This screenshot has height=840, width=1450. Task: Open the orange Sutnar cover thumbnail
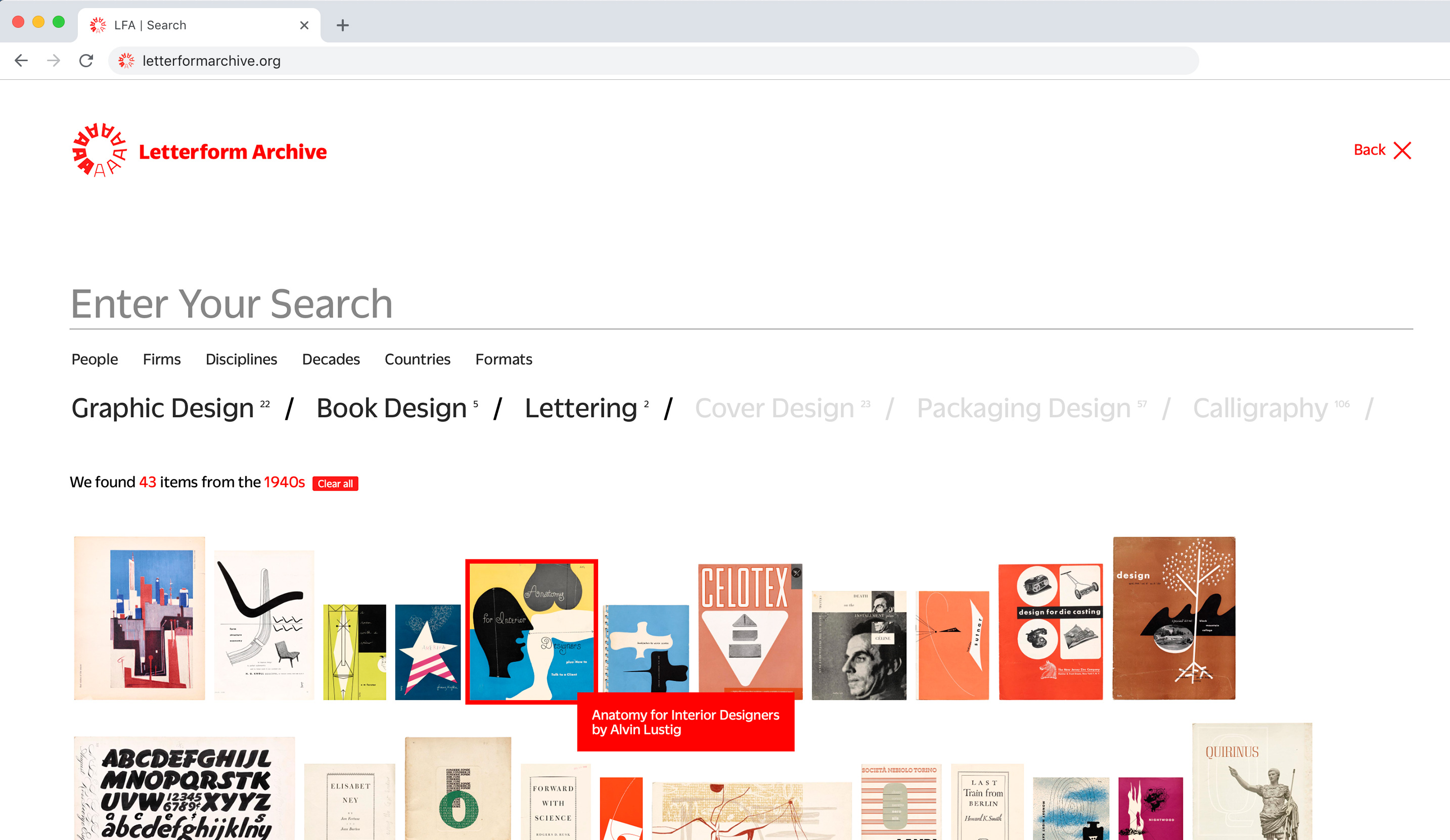coord(953,645)
